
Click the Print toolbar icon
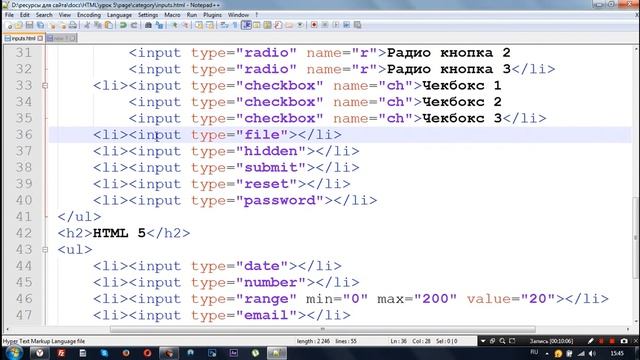(x=73, y=25)
